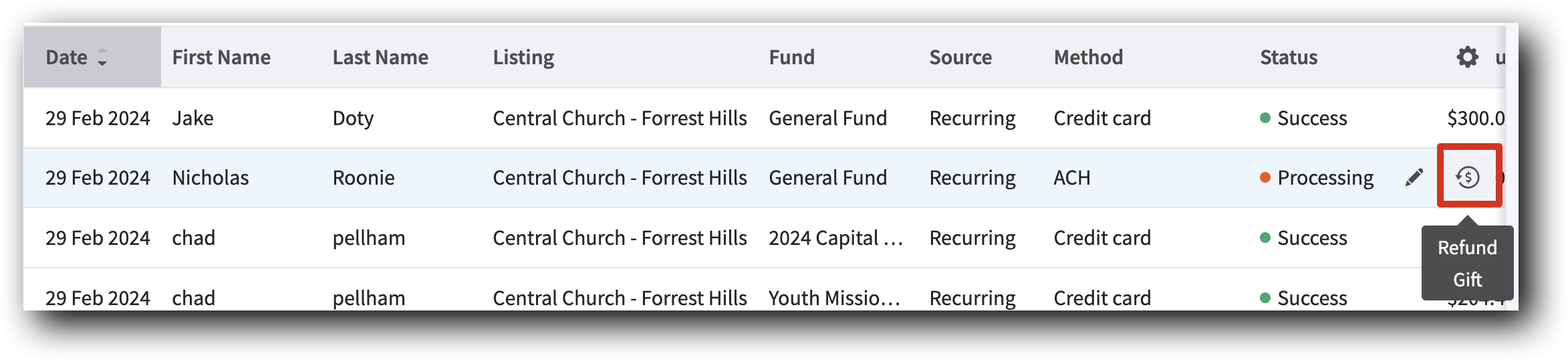
Task: Click the Processing status on Nicholas's row
Action: [x=1325, y=178]
